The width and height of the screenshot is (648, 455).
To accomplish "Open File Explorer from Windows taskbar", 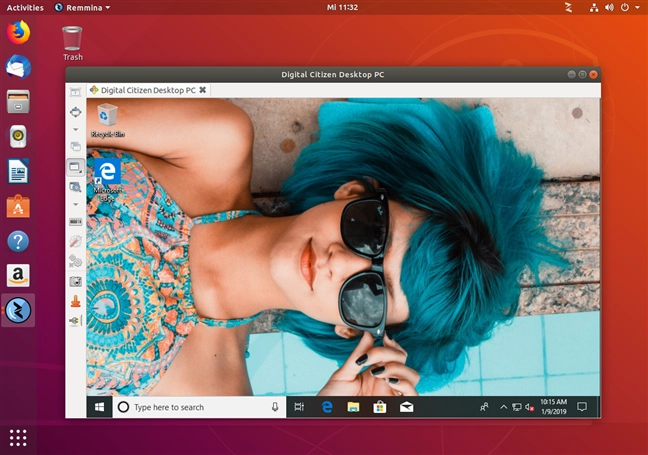I will pyautogui.click(x=353, y=407).
